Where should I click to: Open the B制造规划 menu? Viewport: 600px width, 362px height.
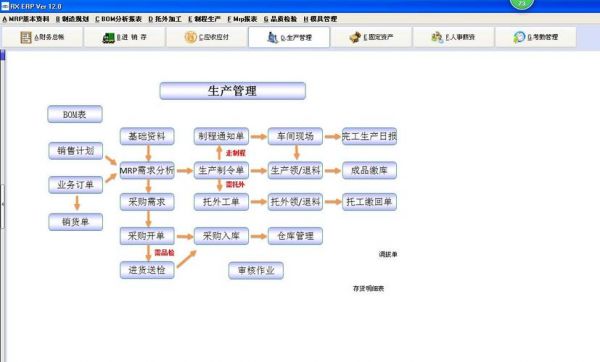(72, 19)
